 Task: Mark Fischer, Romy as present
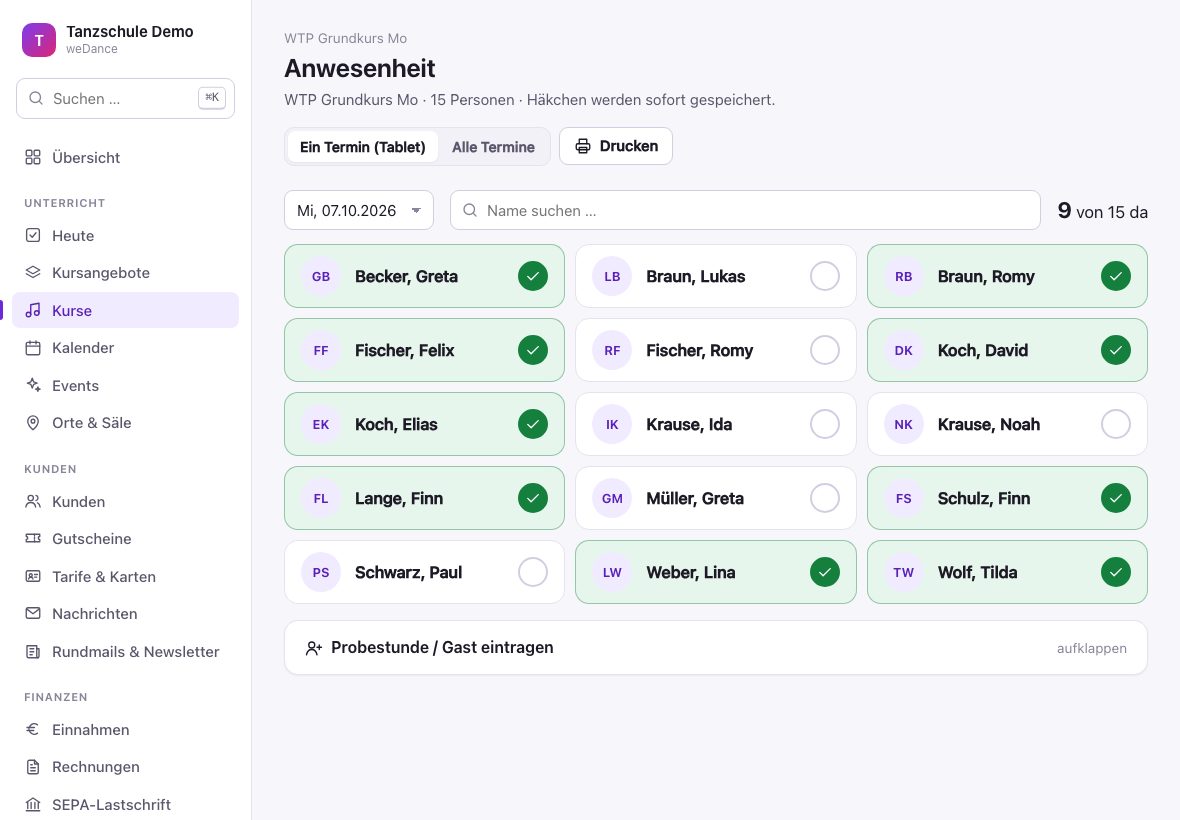coord(825,350)
